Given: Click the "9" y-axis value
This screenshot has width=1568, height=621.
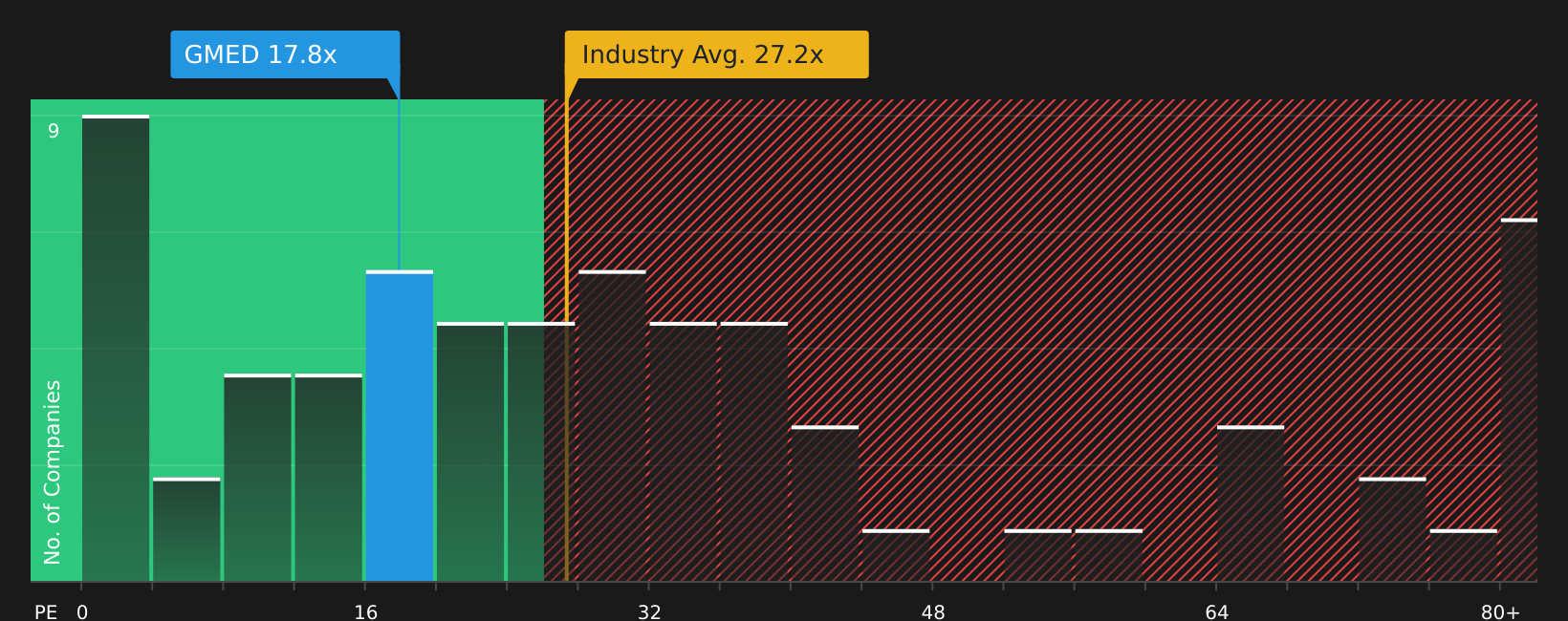Looking at the screenshot, I should [54, 131].
